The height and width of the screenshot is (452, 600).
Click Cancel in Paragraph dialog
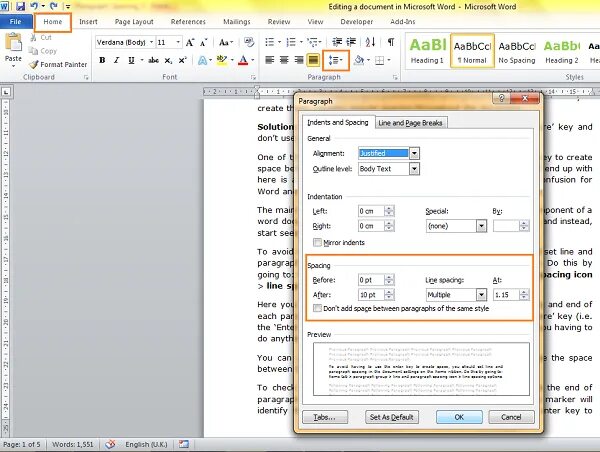coord(511,417)
